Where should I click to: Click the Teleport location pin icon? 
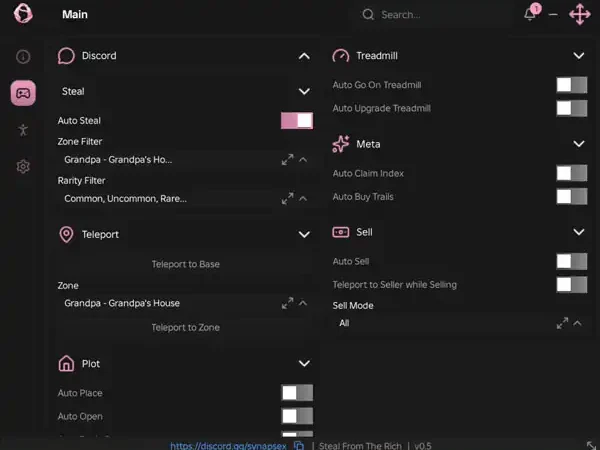66,234
